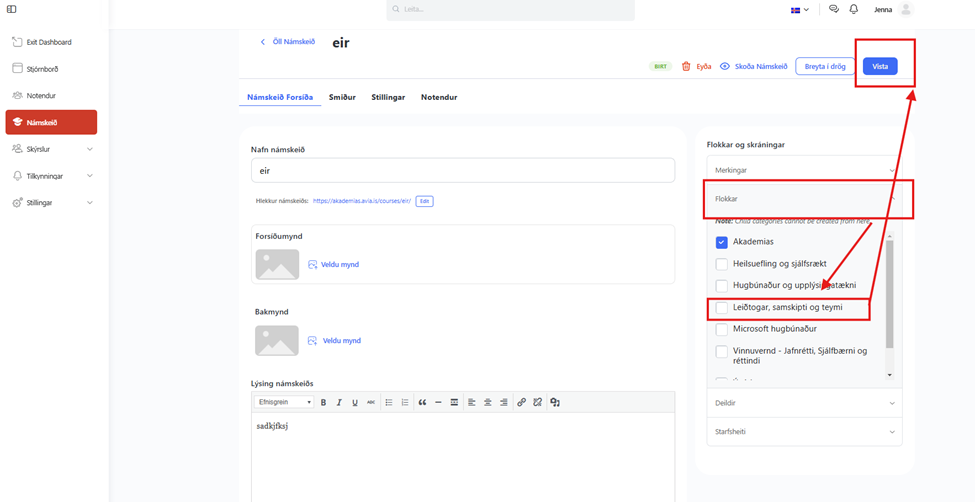This screenshot has width=975, height=502.
Task: Open Námskeið in the sidebar
Action: (x=51, y=122)
